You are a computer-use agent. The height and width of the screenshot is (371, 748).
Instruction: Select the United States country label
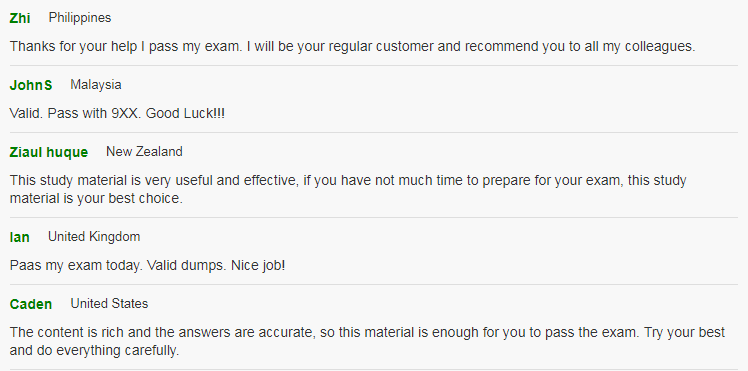109,304
